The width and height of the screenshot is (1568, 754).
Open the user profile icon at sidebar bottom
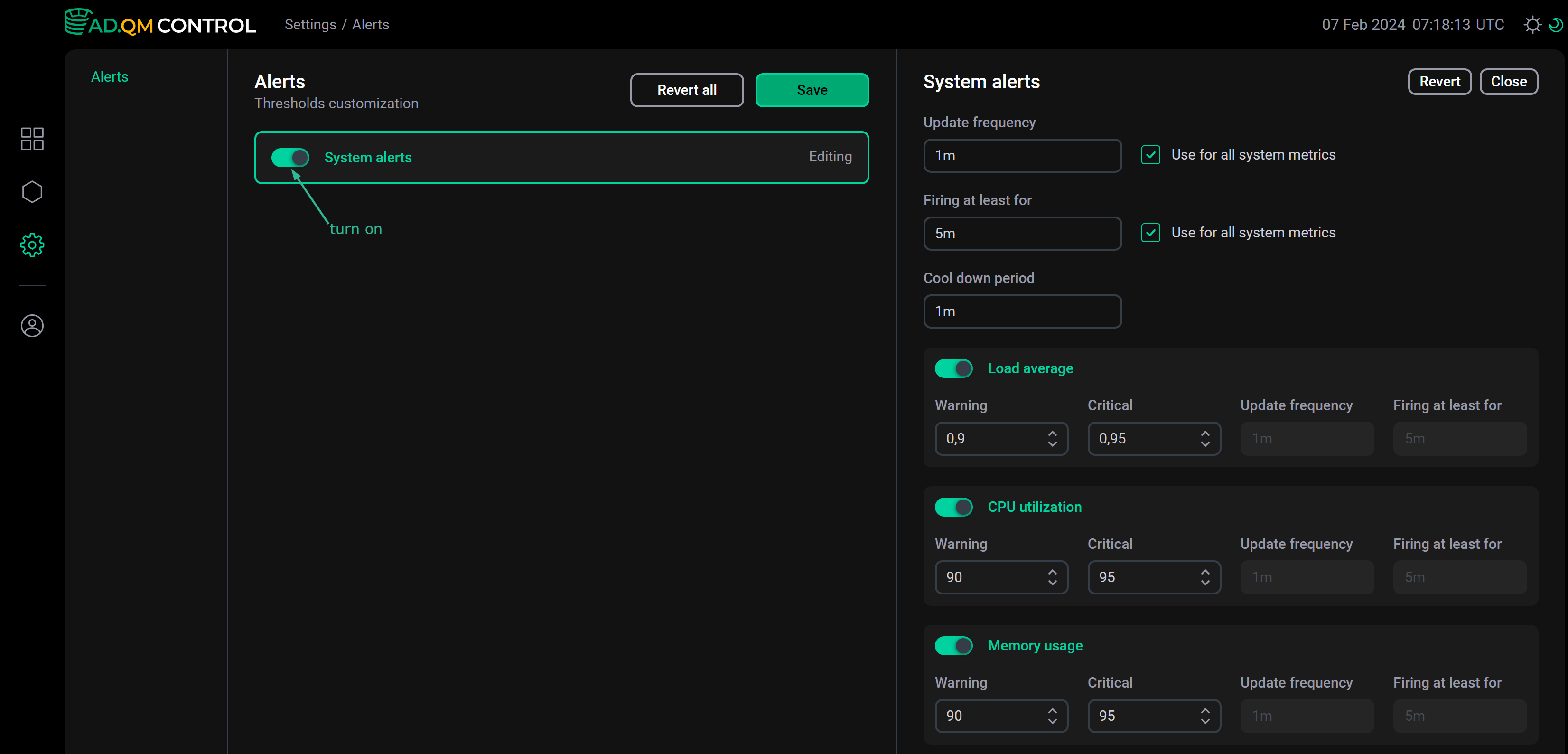coord(32,326)
